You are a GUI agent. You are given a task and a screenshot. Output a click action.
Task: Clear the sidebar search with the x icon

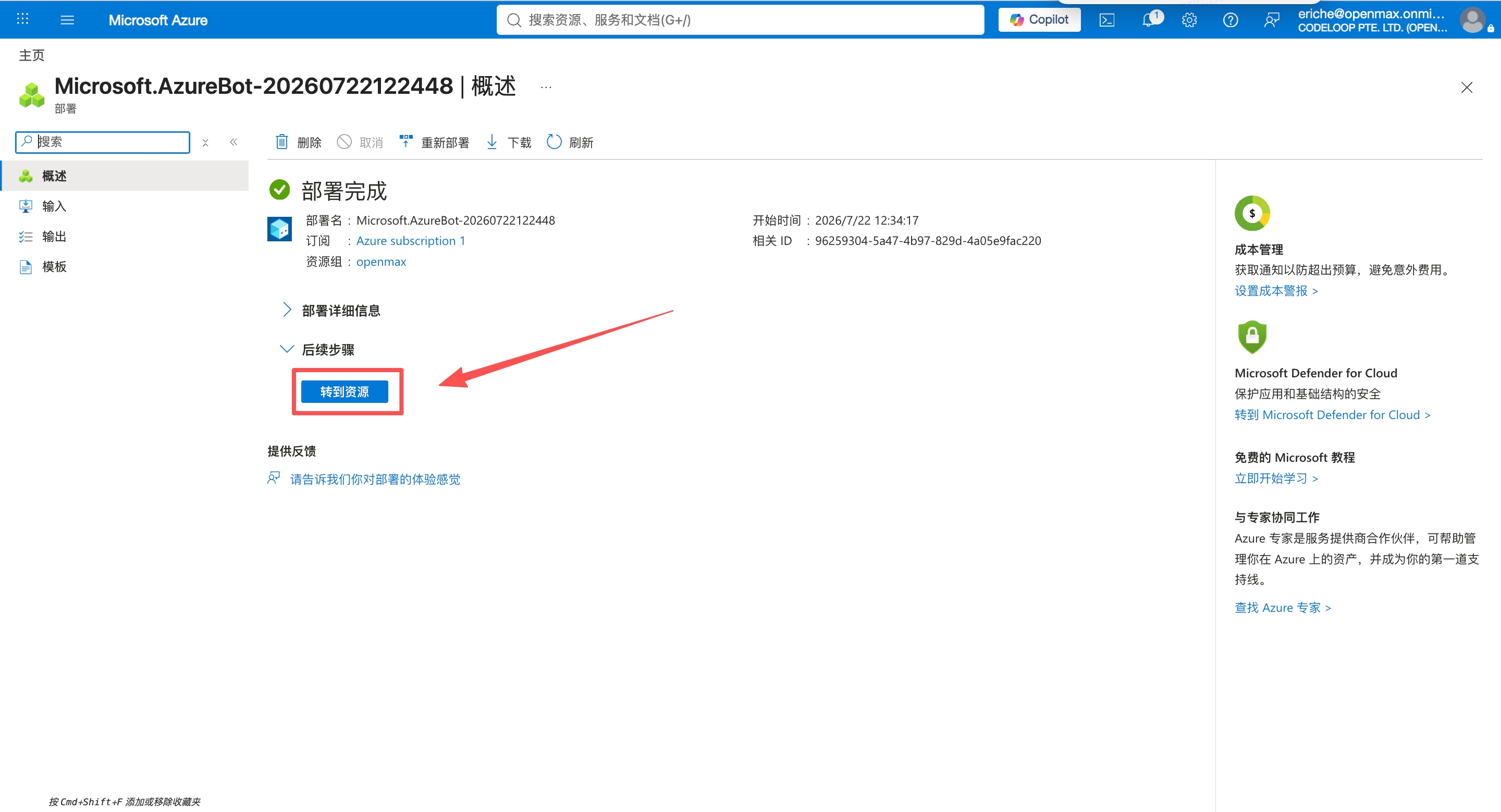click(x=205, y=142)
